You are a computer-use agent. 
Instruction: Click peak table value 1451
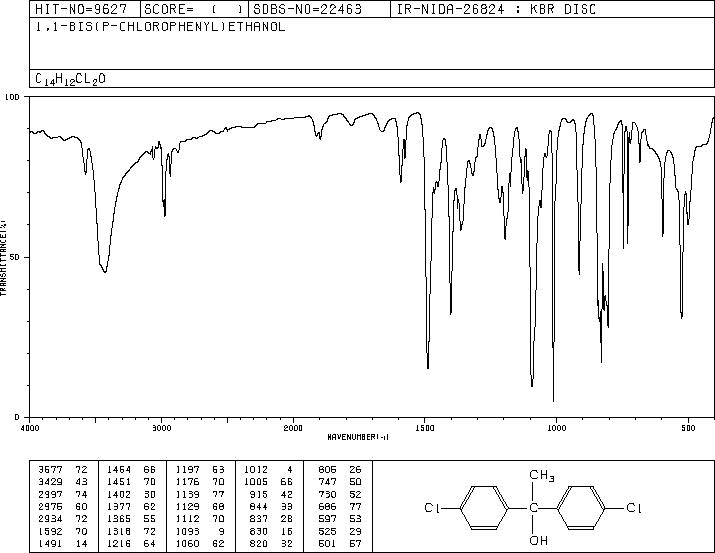point(119,482)
